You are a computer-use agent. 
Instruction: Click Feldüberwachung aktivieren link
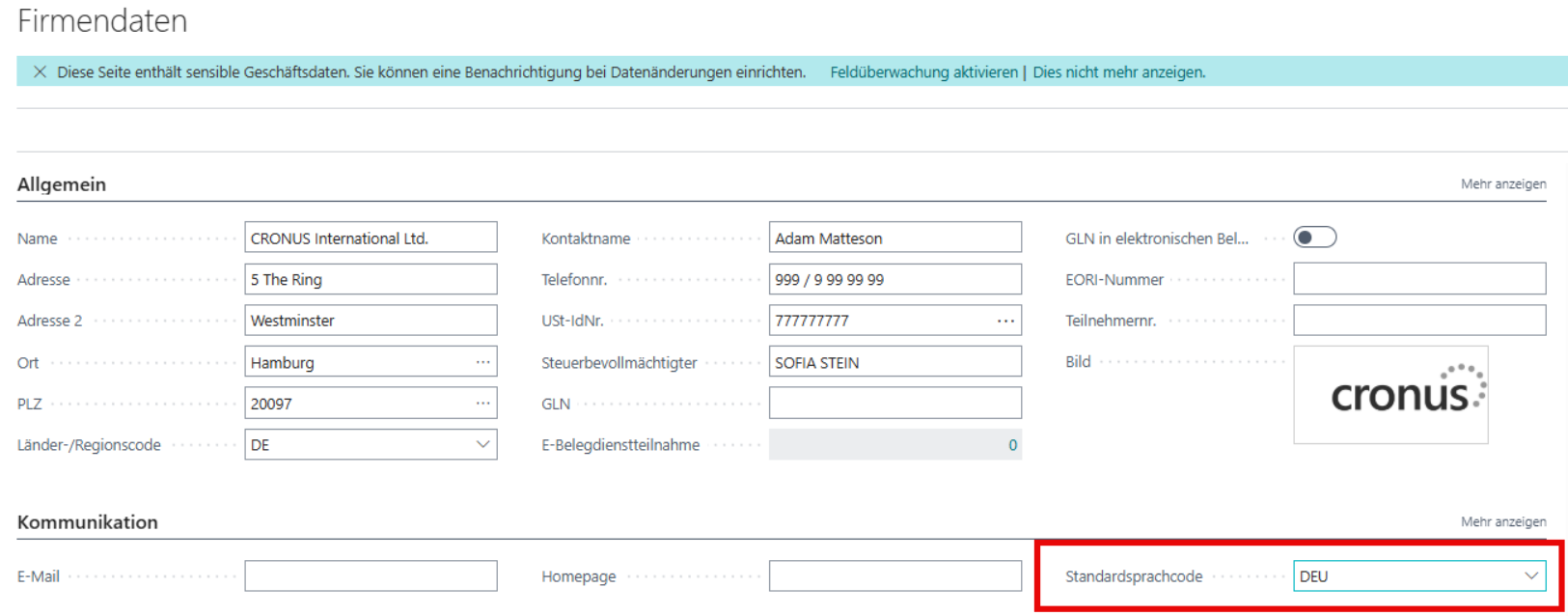click(x=923, y=72)
